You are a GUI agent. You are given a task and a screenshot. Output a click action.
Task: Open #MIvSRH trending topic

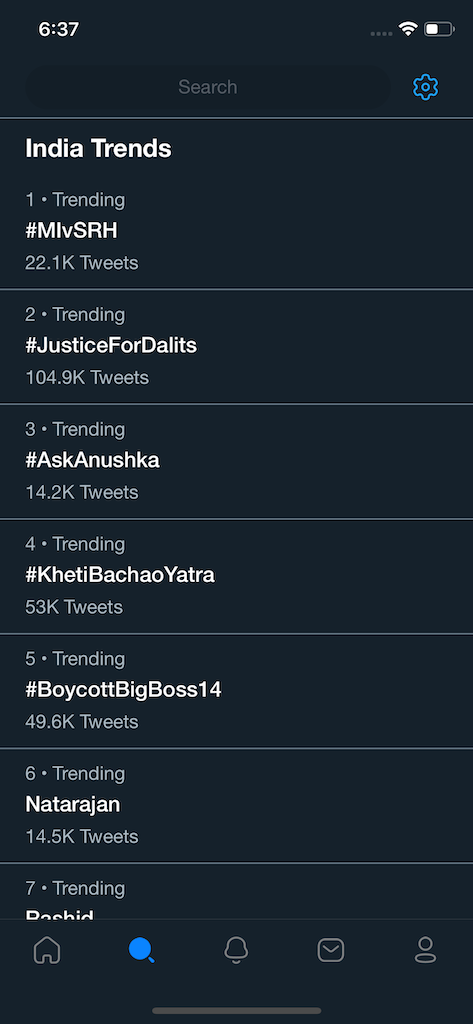[x=236, y=231]
